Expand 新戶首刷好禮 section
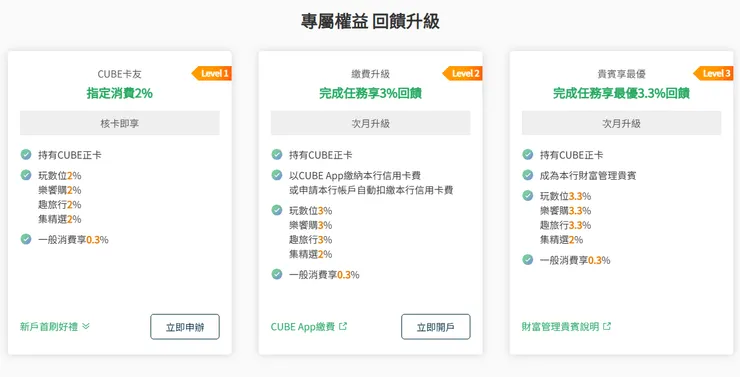This screenshot has width=740, height=377. [x=55, y=327]
